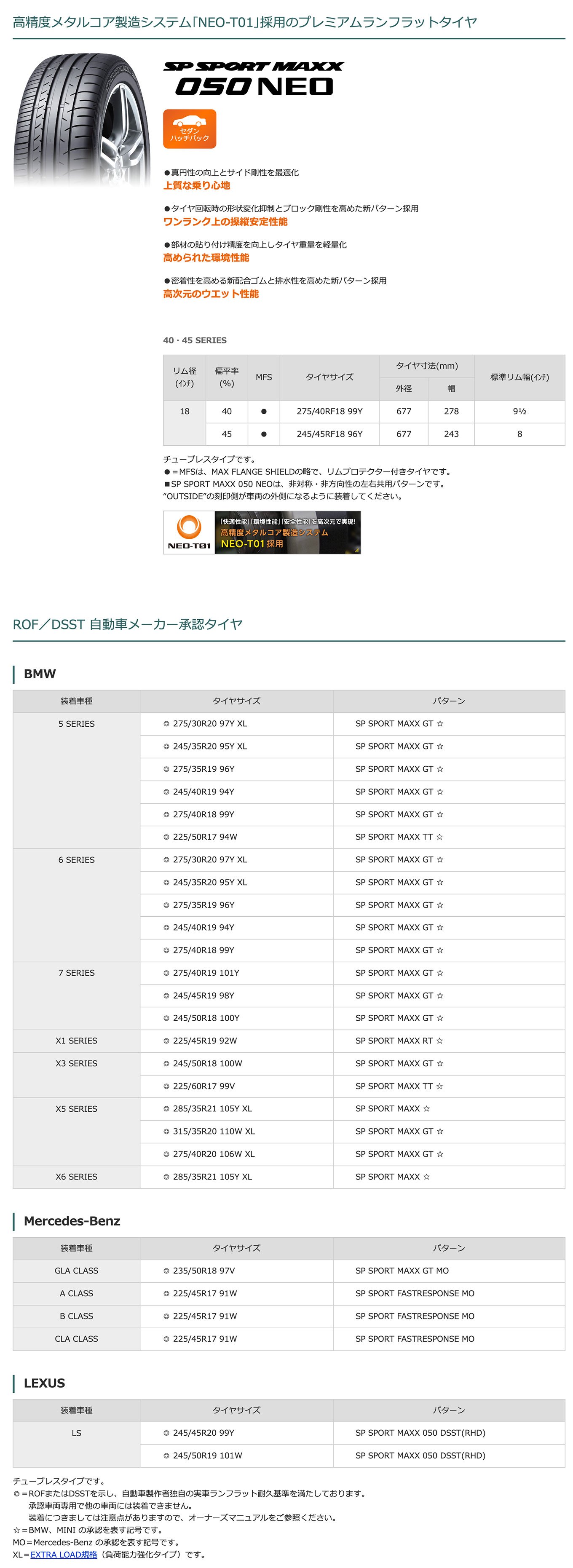This screenshot has width=573, height=1568.
Task: Click the double-circle mark beside 245/45R20 99Y
Action: pos(166,1433)
